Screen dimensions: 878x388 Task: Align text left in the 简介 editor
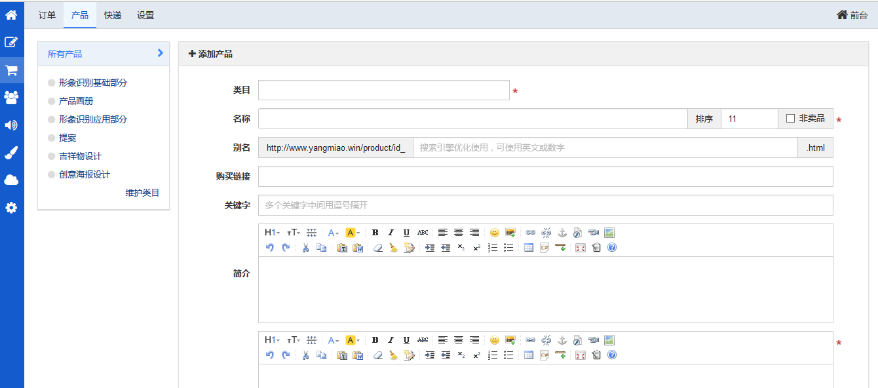pos(443,232)
